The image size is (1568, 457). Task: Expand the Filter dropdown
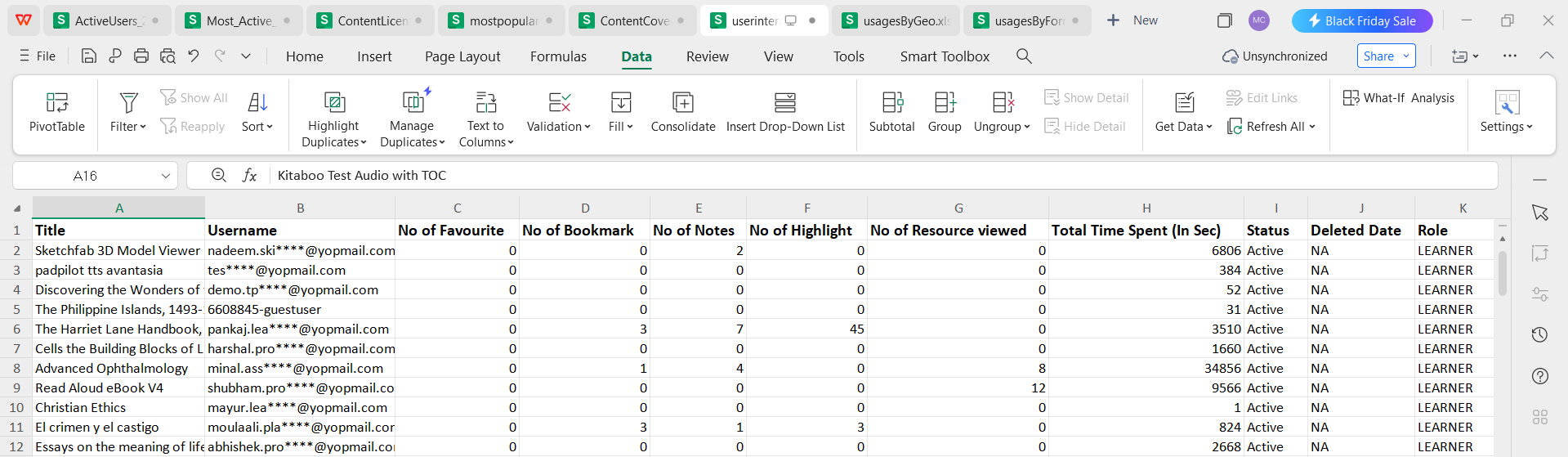[128, 127]
